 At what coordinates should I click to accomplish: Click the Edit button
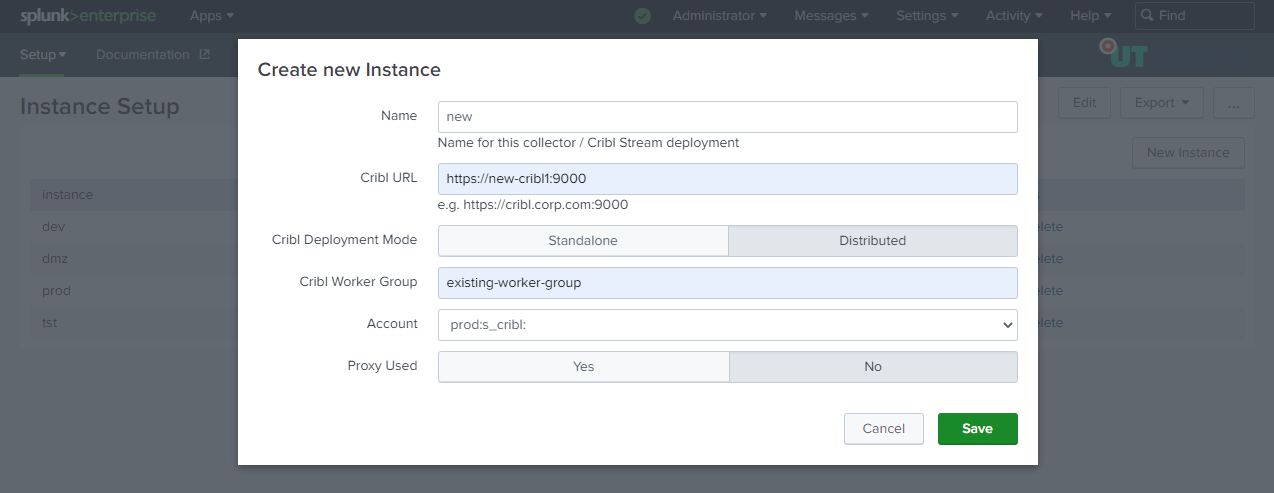(x=1084, y=103)
